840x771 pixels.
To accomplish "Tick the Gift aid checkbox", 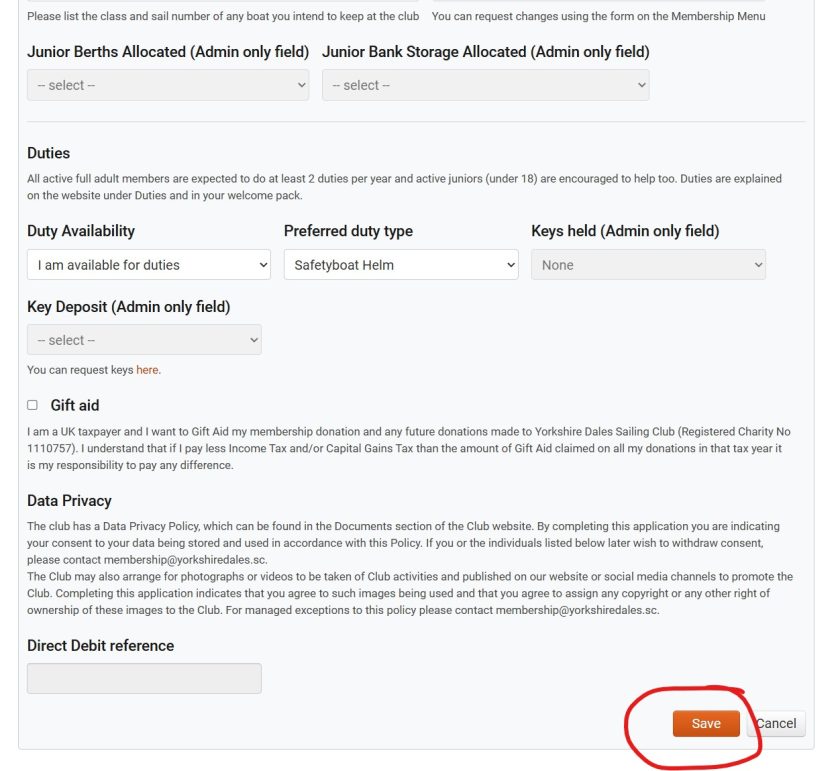I will point(33,405).
